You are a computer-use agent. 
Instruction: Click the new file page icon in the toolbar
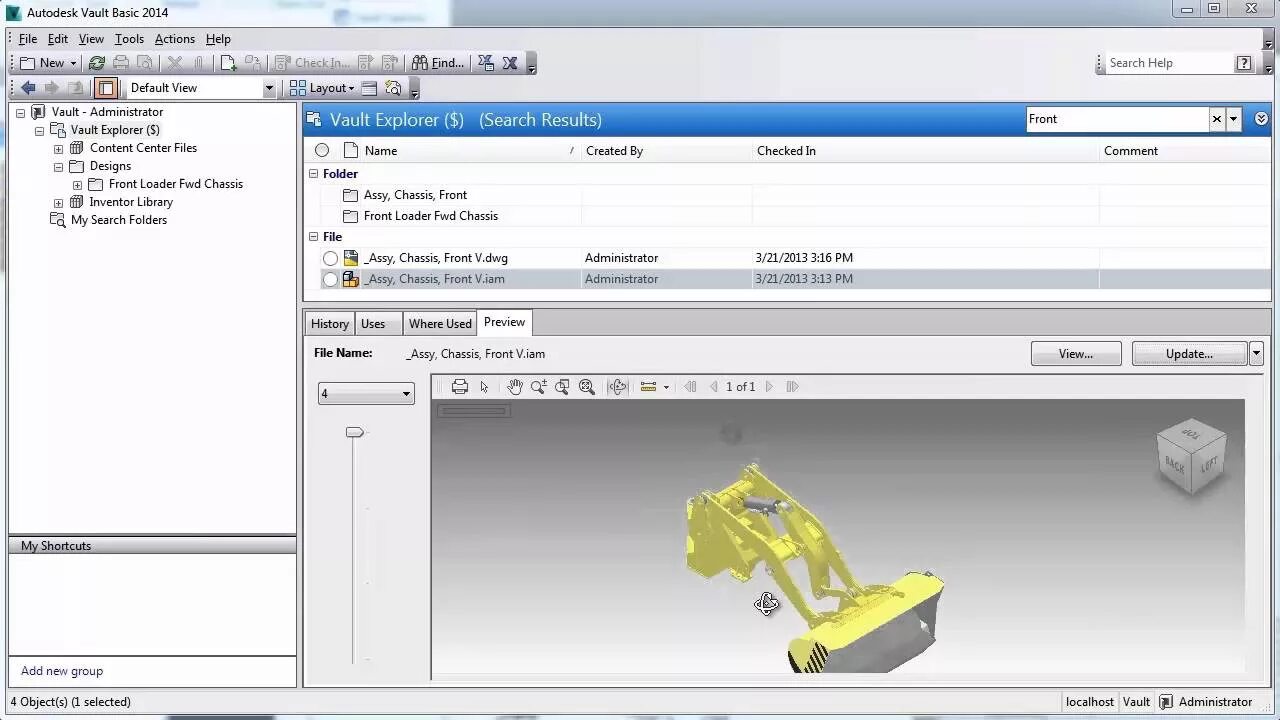tap(228, 63)
